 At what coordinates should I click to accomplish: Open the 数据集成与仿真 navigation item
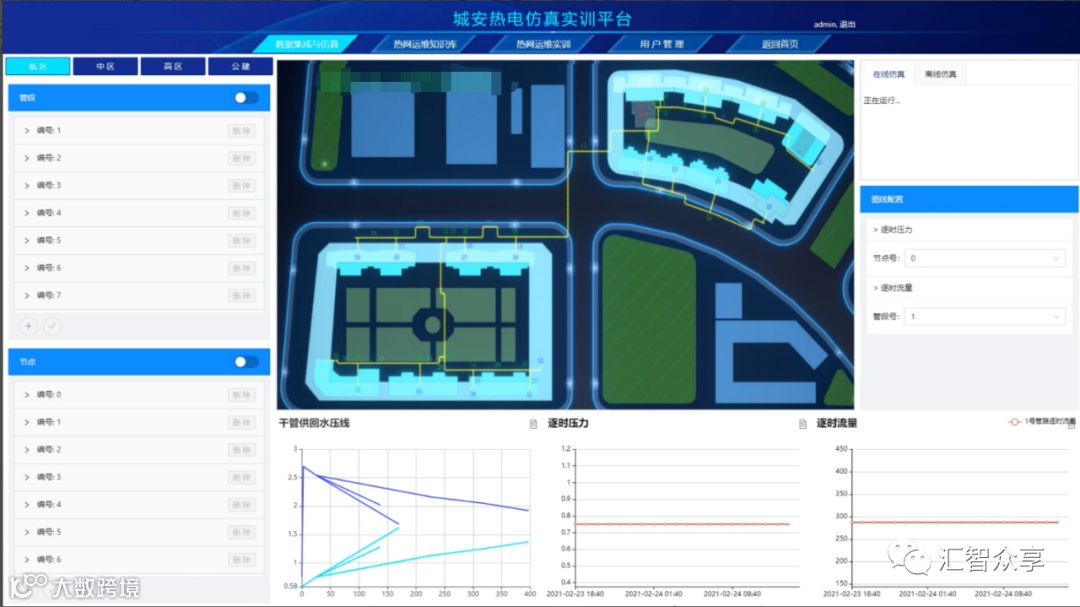[x=307, y=44]
